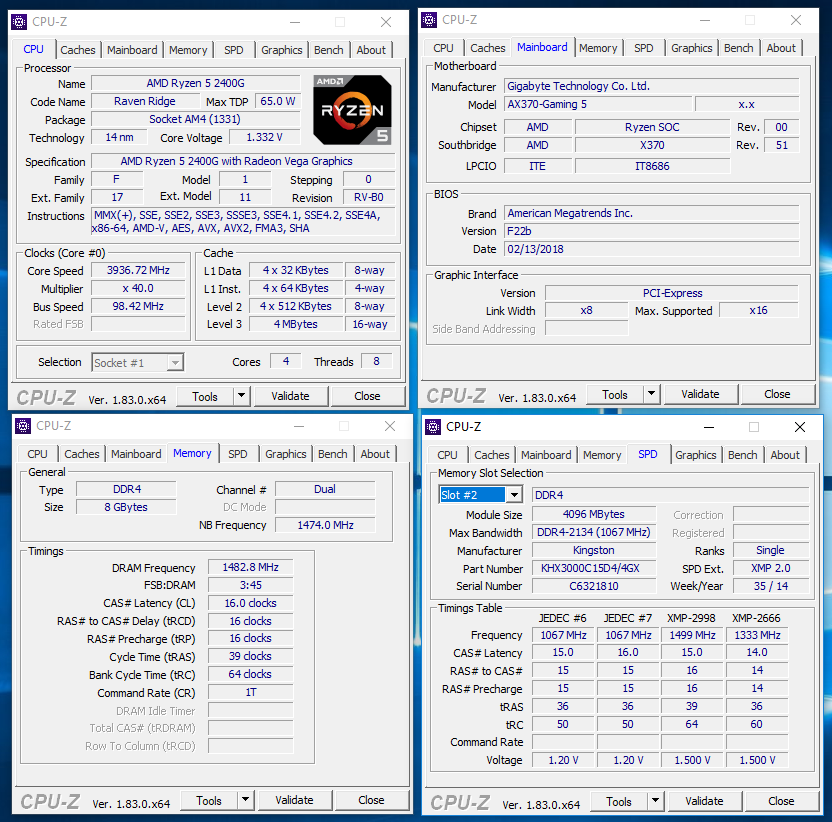Click Validate button in SPD window
This screenshot has height=822, width=832.
pyautogui.click(x=704, y=801)
